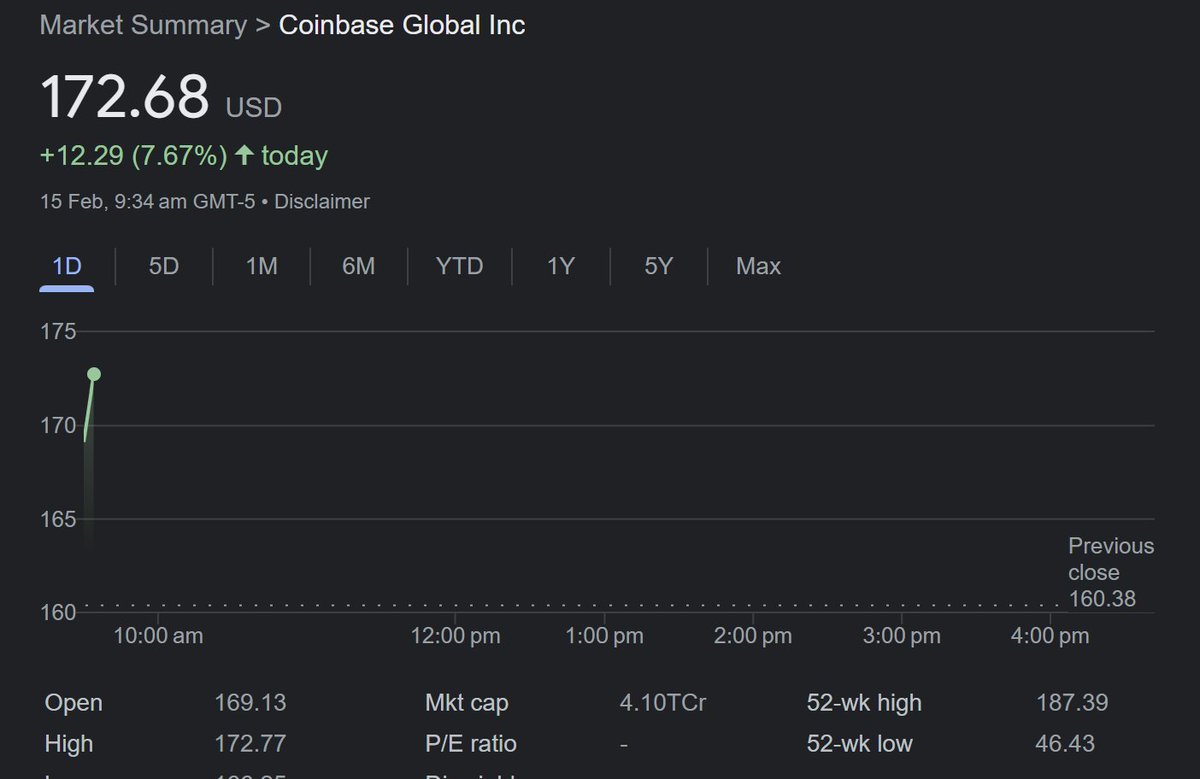Click the 2:00 pm x-axis label
Image resolution: width=1200 pixels, height=779 pixels.
point(753,636)
